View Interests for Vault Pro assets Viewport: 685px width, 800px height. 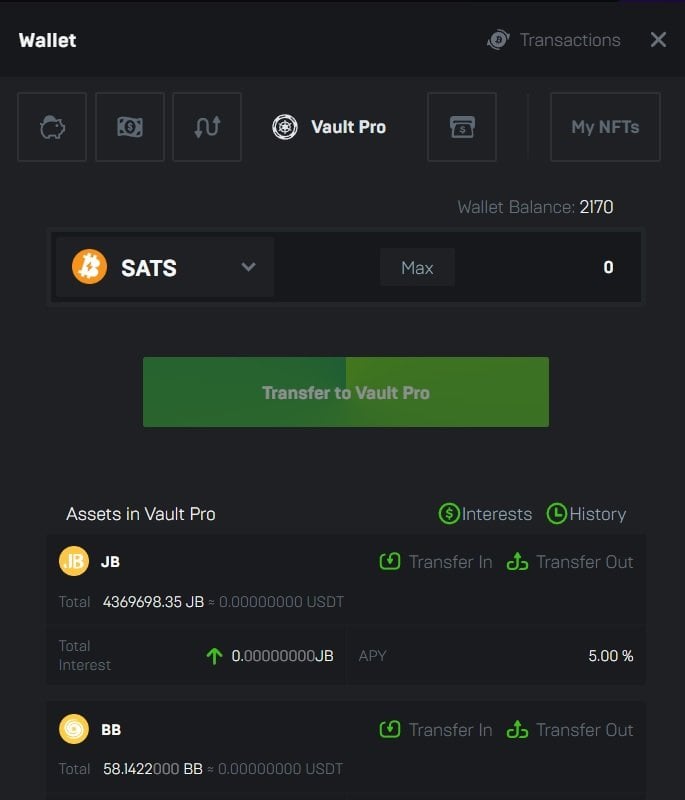click(x=485, y=514)
